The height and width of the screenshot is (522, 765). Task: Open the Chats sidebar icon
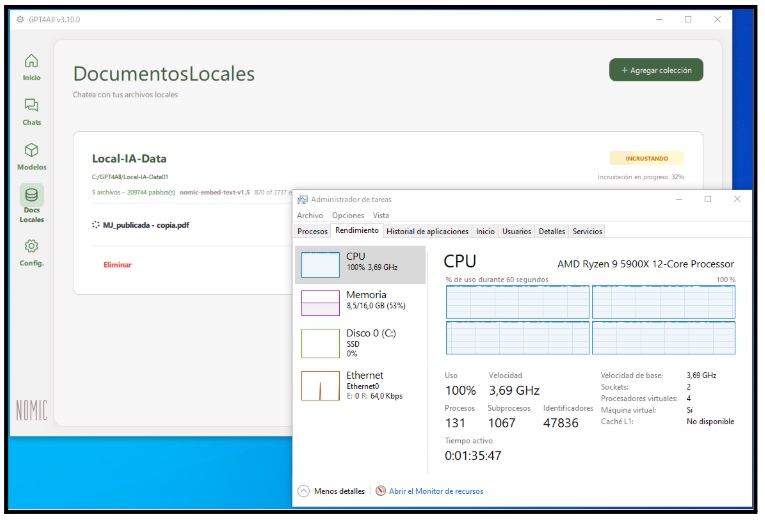pos(32,105)
